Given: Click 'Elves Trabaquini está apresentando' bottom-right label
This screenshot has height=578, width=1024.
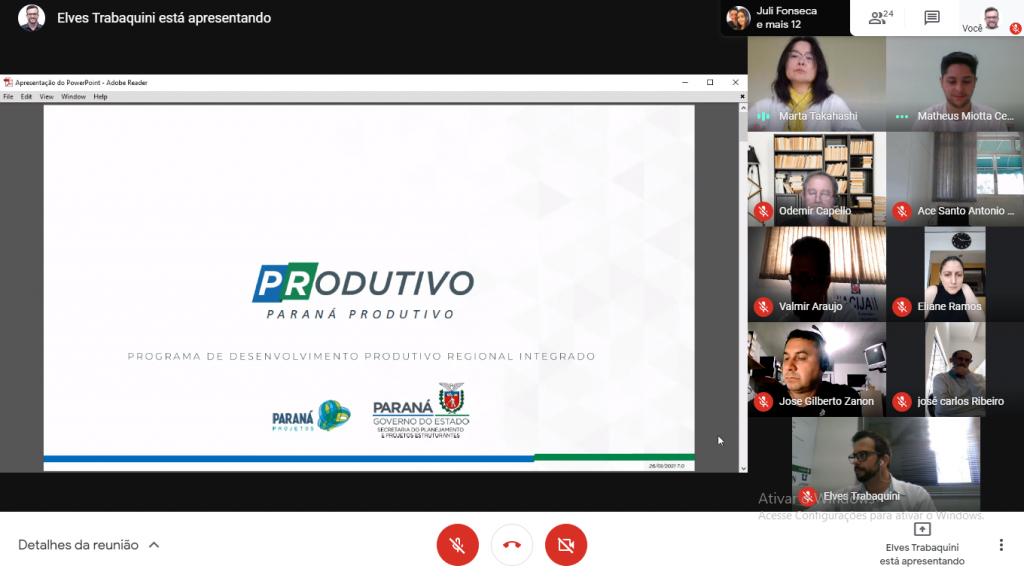Looking at the screenshot, I should click(x=922, y=554).
